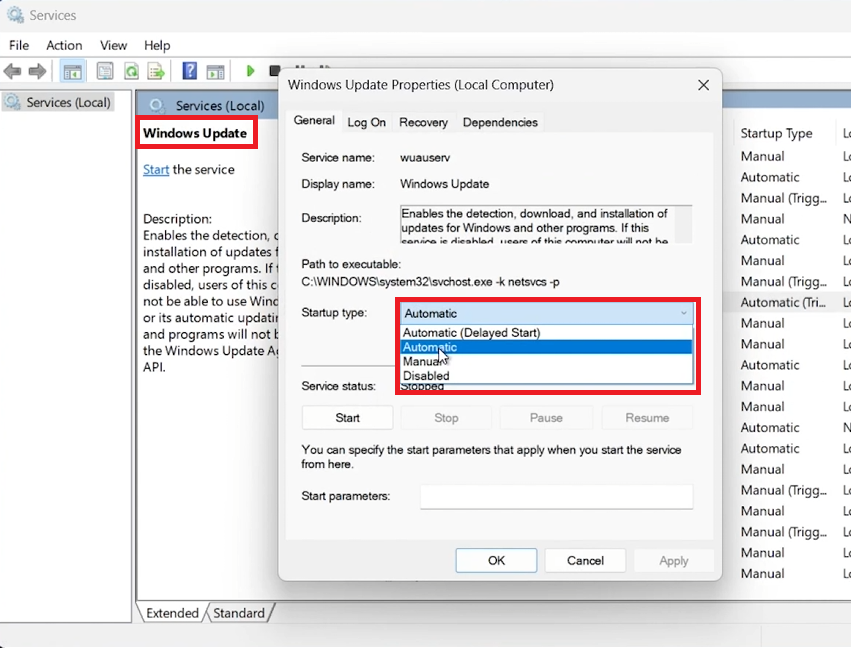Click the display name 'Windows Update' in the dialog
Image resolution: width=851 pixels, height=648 pixels.
[444, 184]
